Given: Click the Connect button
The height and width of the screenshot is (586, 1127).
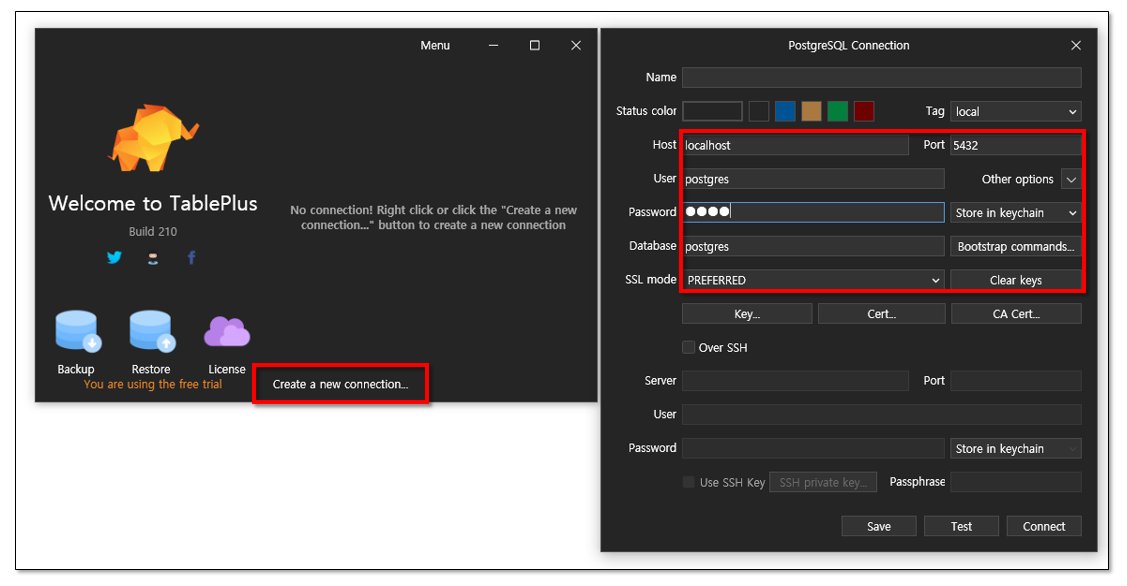Looking at the screenshot, I should [1044, 526].
